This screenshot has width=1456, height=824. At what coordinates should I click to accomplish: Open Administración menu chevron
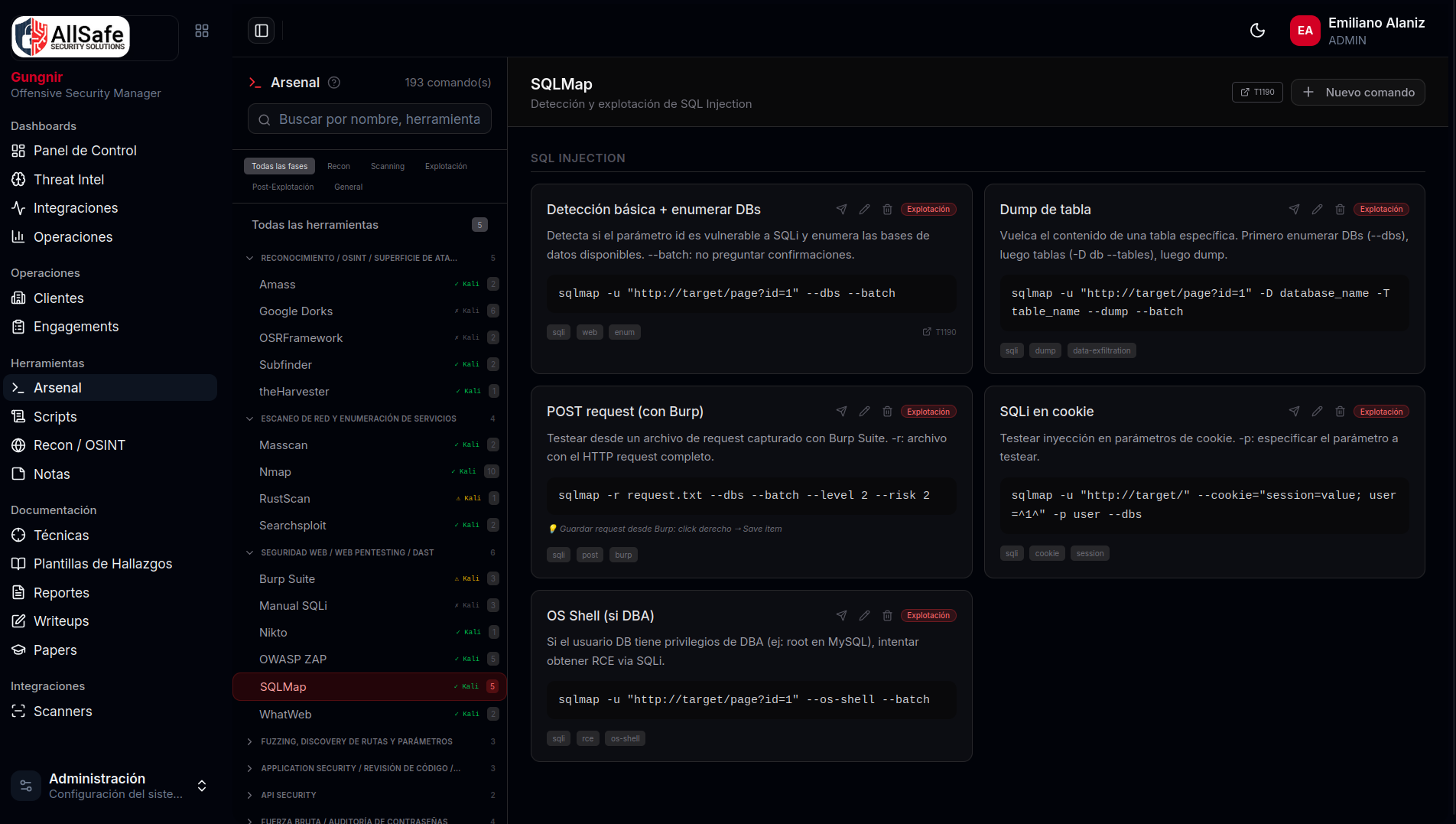coord(202,786)
